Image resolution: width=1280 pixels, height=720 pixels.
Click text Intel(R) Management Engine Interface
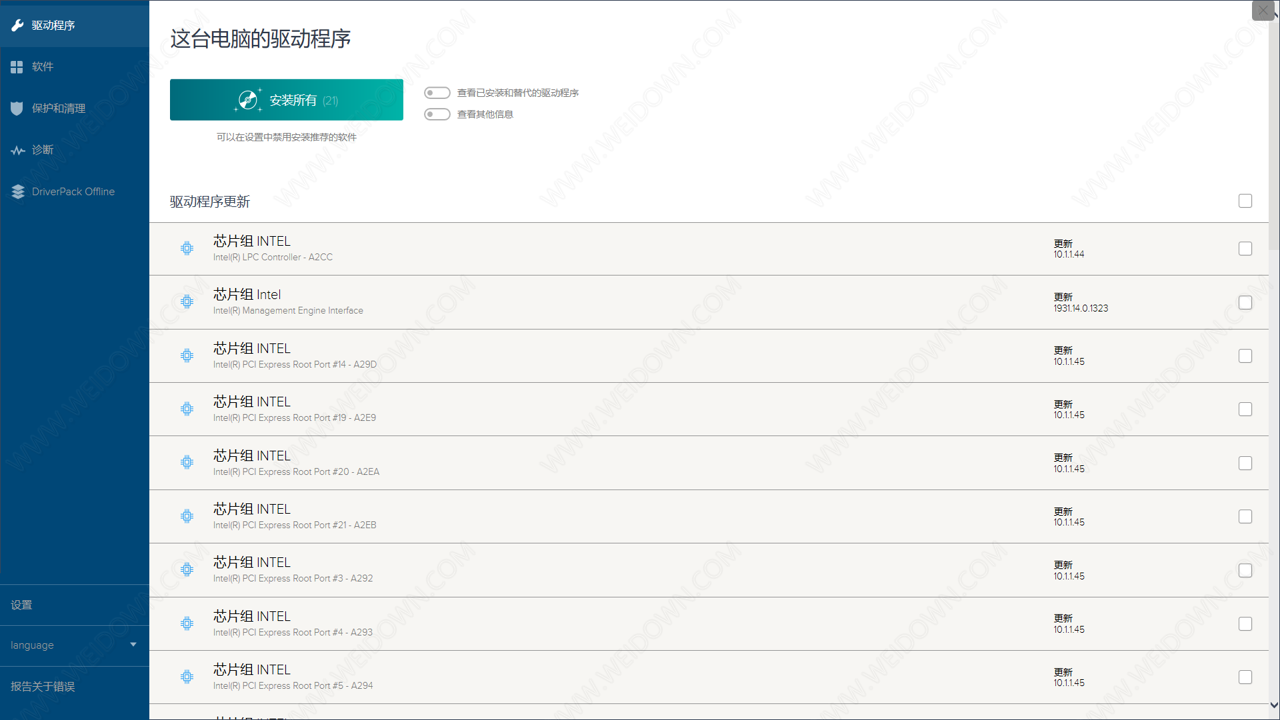[x=288, y=311]
